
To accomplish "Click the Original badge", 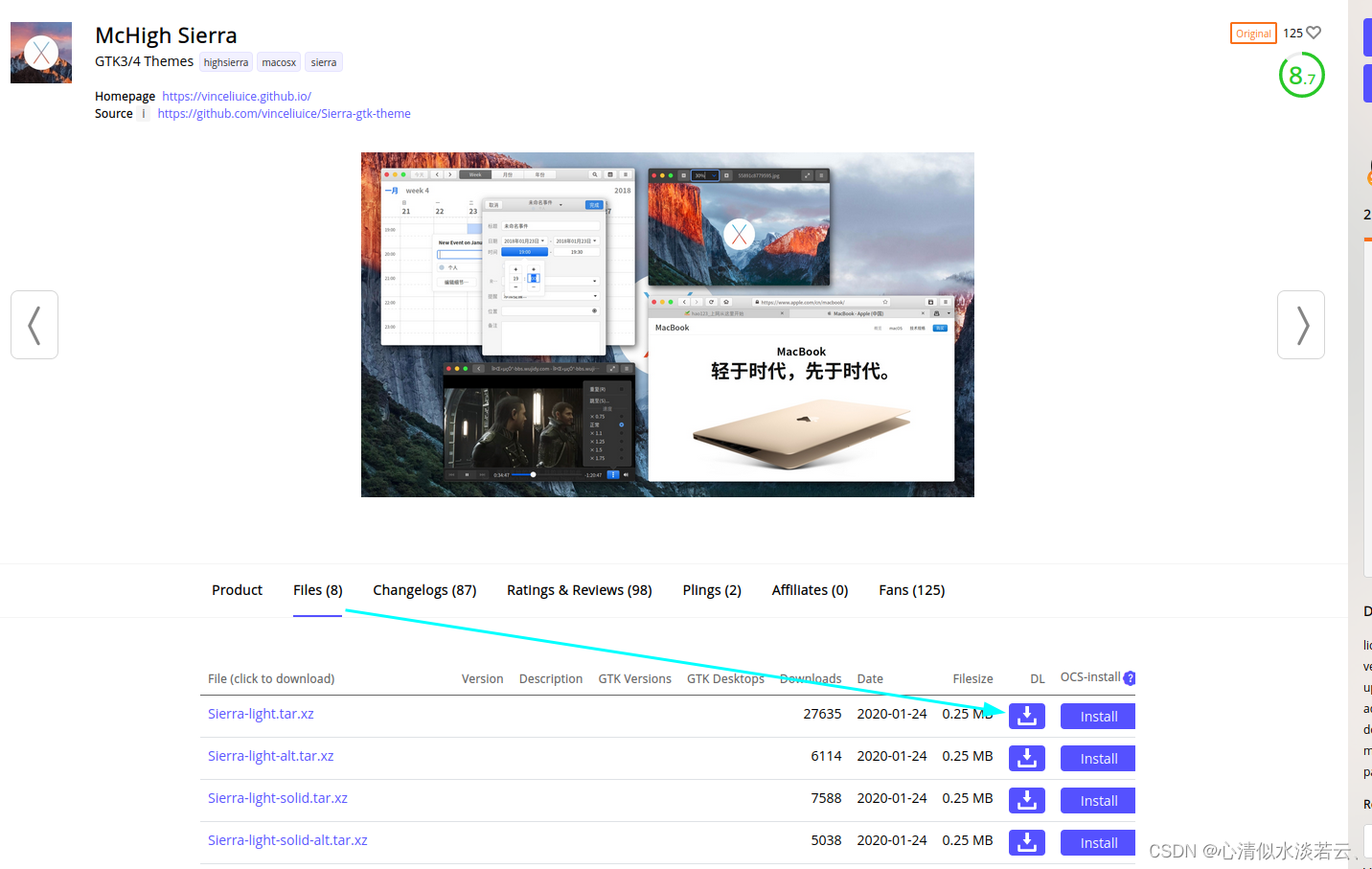I will (1253, 34).
